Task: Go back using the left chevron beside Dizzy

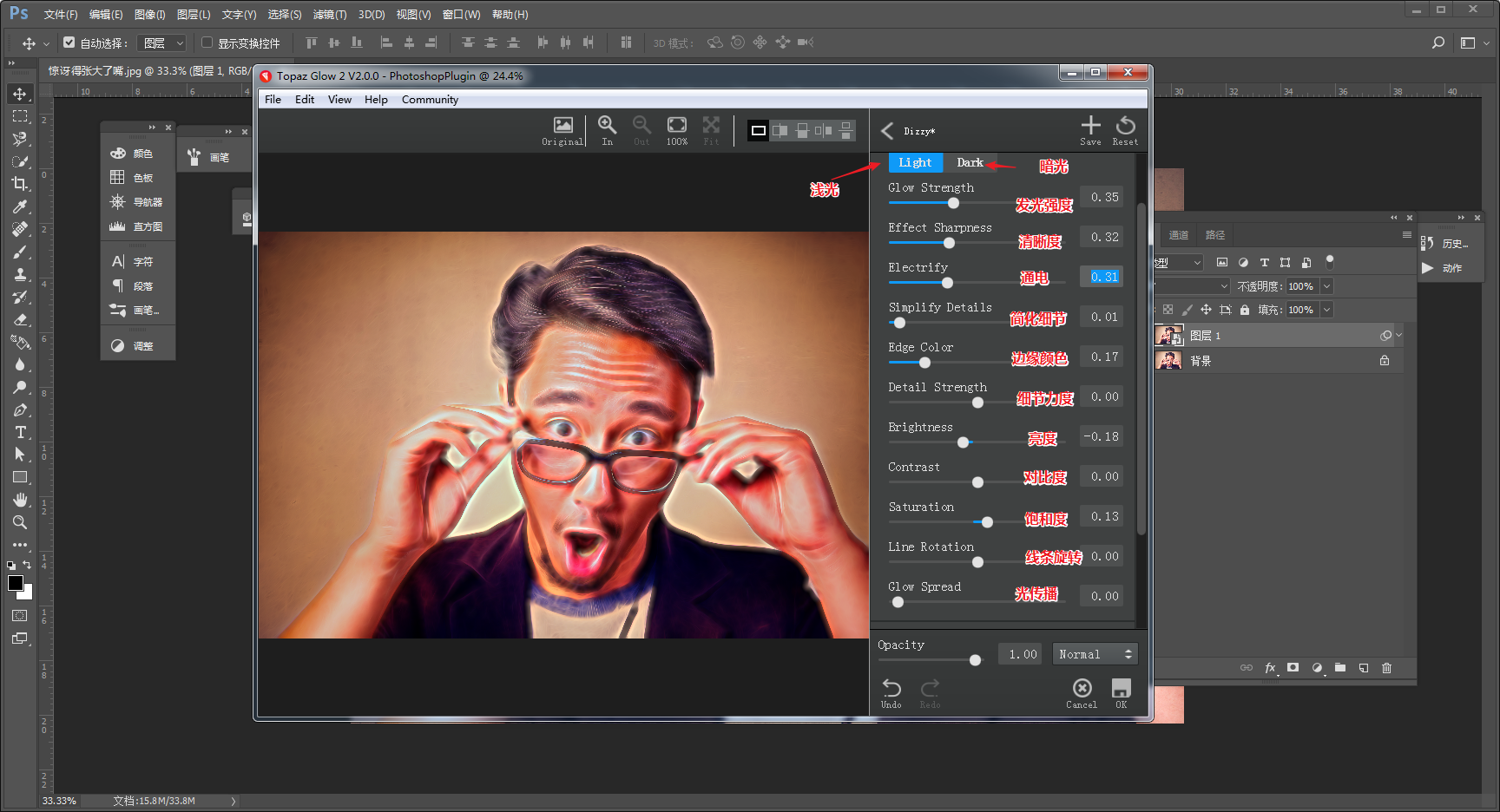Action: (x=887, y=131)
